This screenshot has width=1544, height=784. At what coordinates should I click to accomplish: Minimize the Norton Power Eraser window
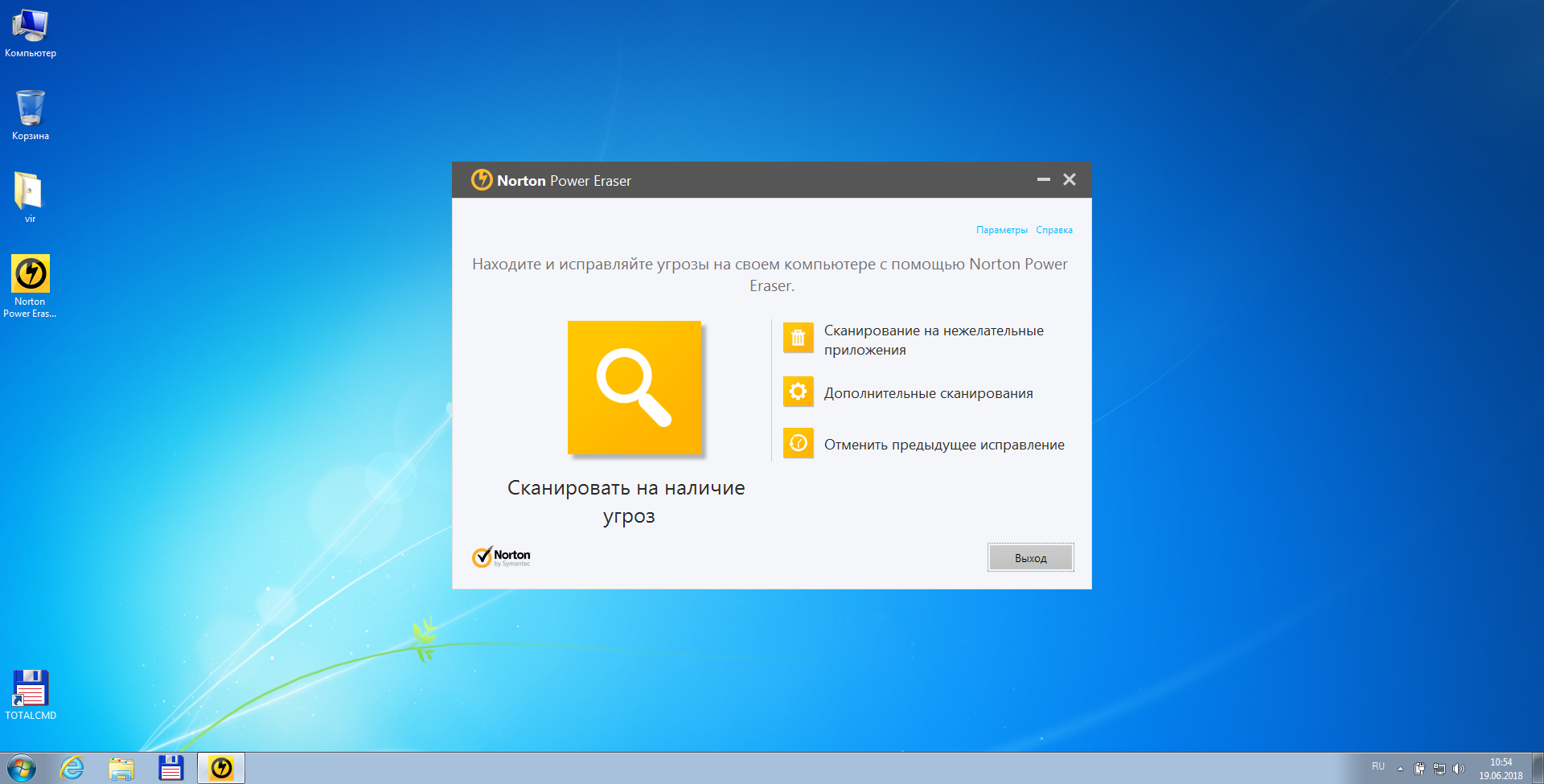coord(1044,179)
